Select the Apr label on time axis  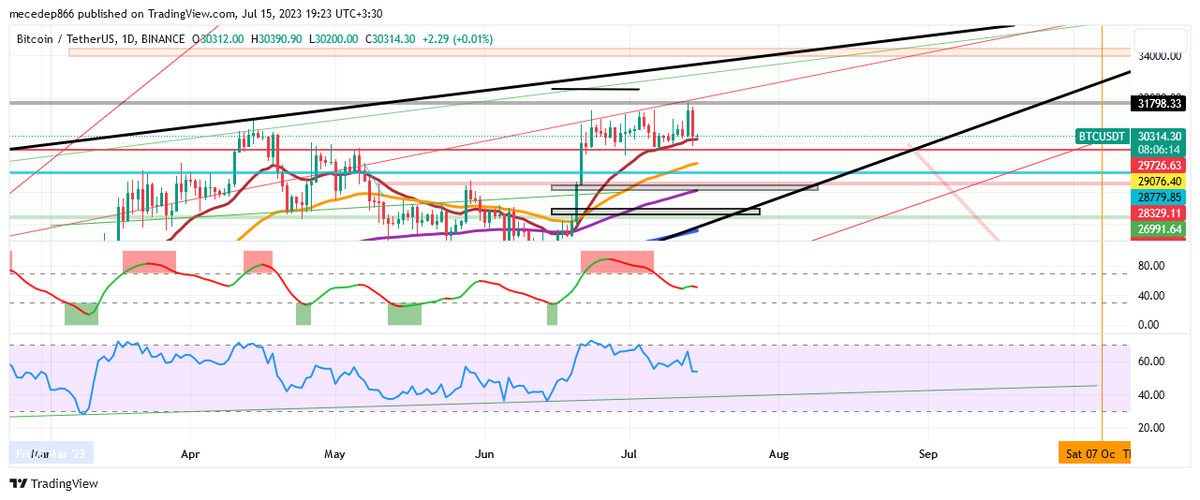190,454
